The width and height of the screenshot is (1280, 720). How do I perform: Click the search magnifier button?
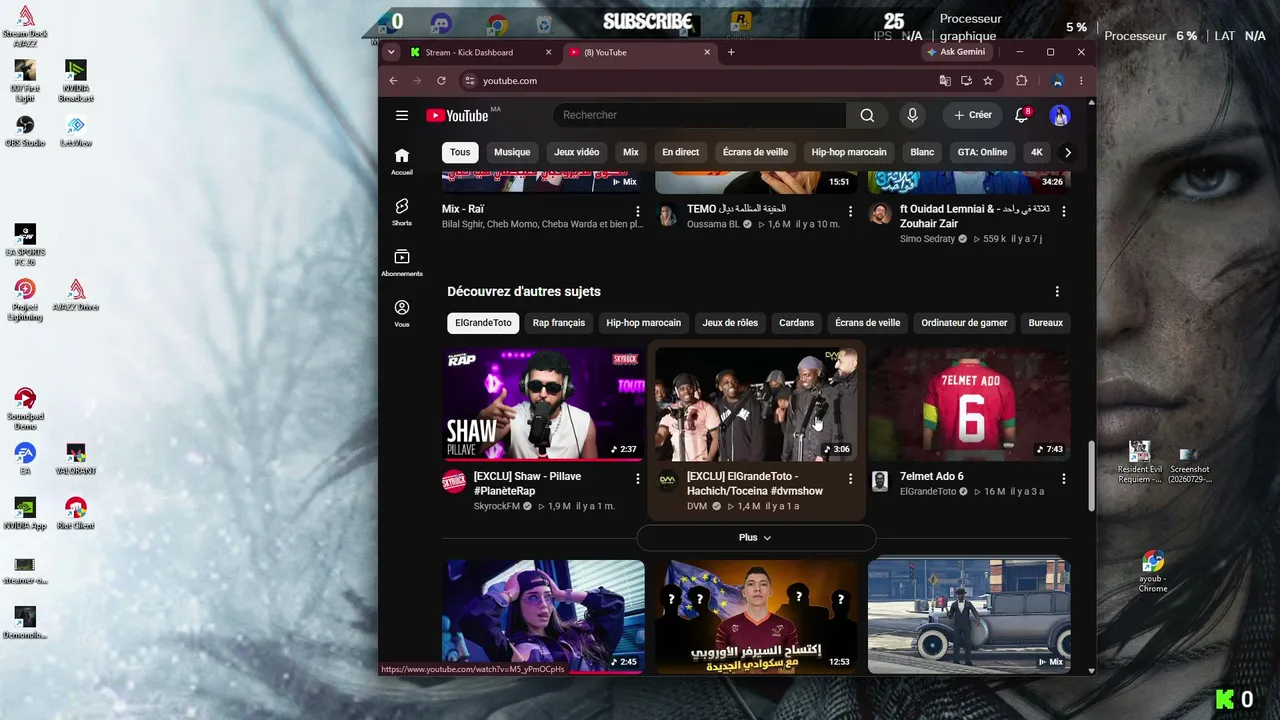point(867,115)
